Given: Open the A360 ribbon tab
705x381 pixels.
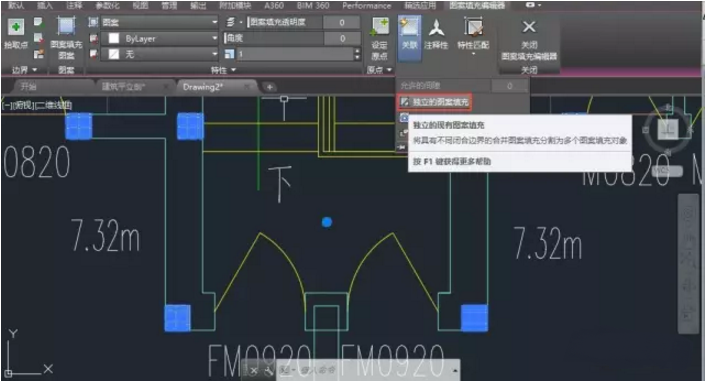Looking at the screenshot, I should 274,5.
